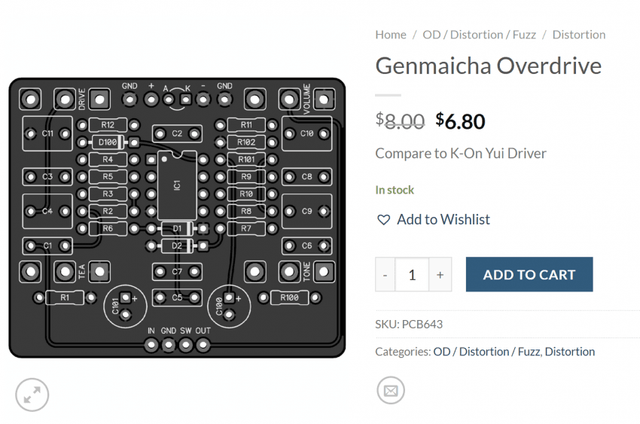Click the crossed-out $8.00 original price

(x=400, y=121)
